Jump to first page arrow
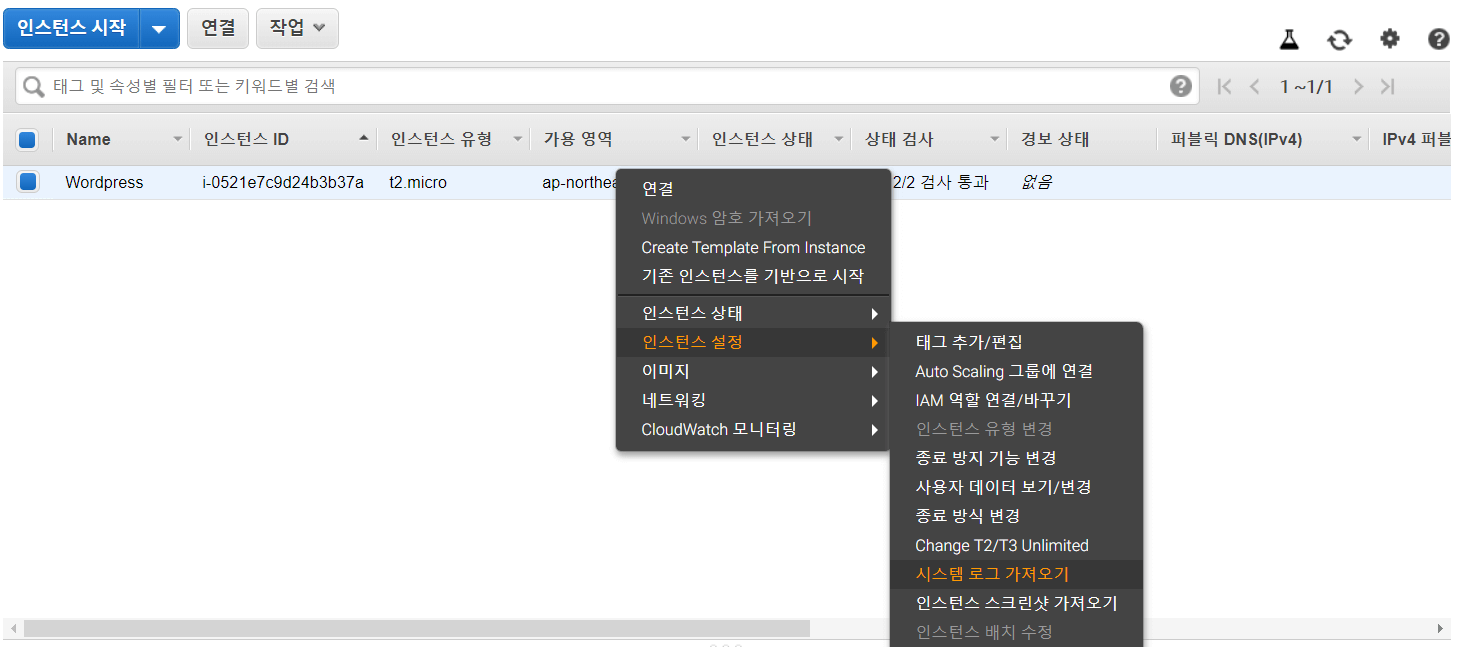This screenshot has width=1459, height=647. click(x=1224, y=86)
